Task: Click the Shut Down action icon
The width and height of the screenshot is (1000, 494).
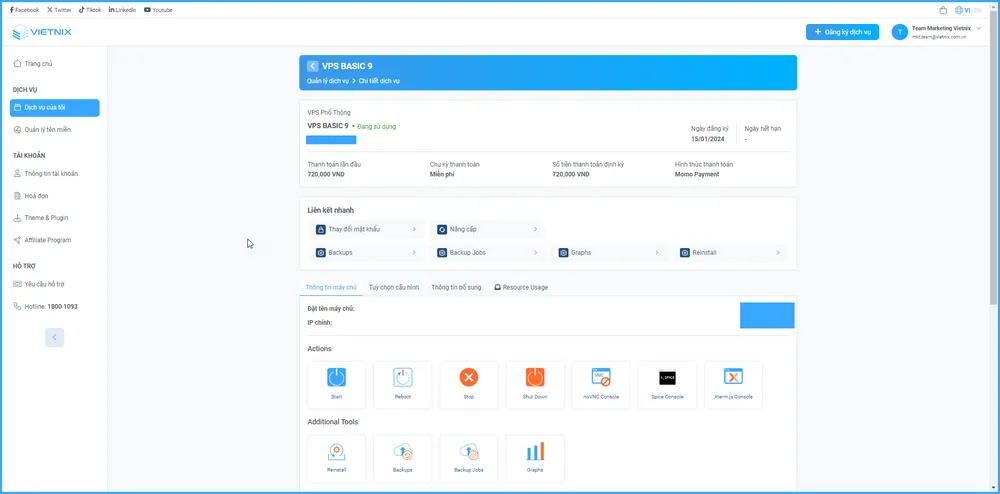Action: (535, 377)
